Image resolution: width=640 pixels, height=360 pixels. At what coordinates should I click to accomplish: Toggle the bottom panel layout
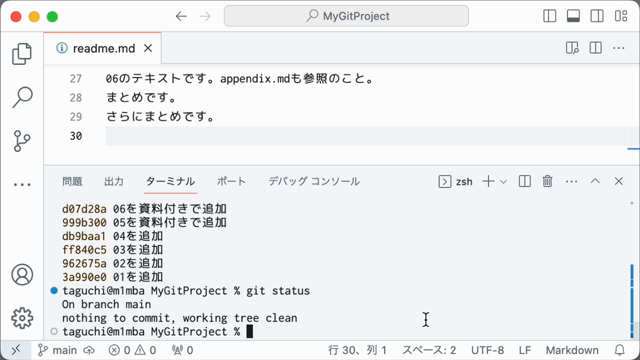pyautogui.click(x=573, y=16)
